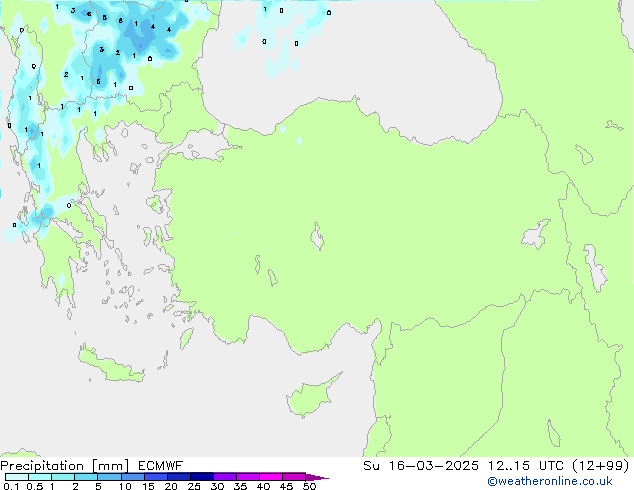This screenshot has height=490, width=634.
Task: Click the 'Precipitation' title text
Action: coord(42,466)
